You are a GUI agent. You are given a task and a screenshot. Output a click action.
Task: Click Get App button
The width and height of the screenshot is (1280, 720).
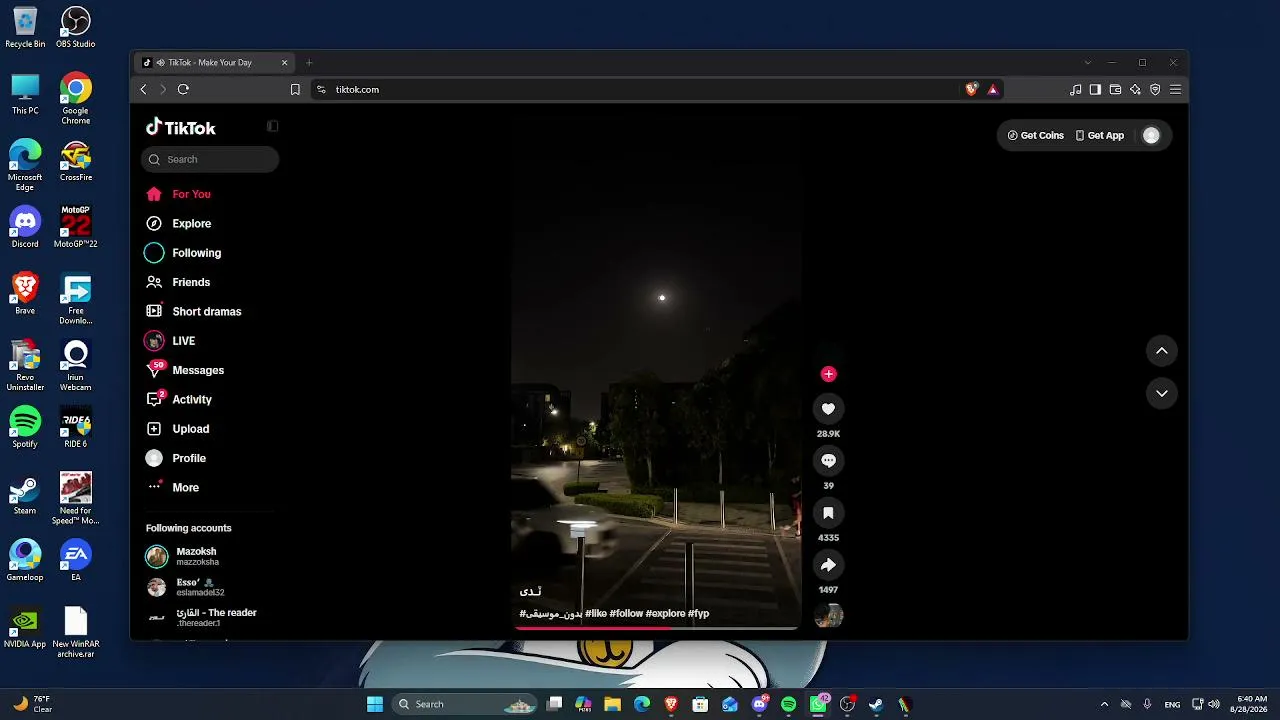tap(1099, 135)
